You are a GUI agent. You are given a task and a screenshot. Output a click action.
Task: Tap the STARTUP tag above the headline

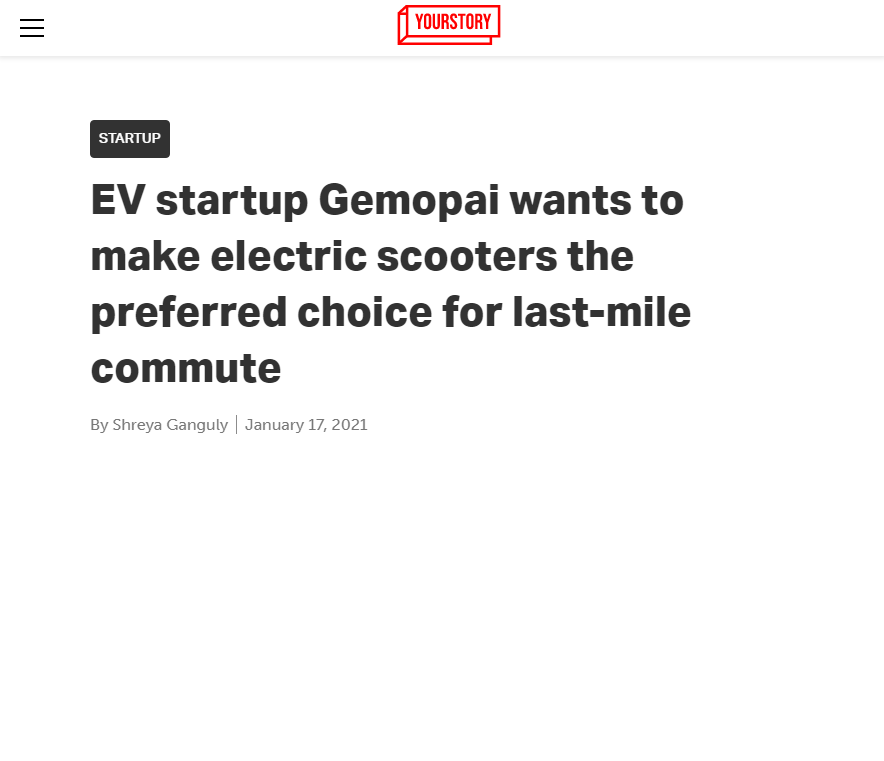129,138
